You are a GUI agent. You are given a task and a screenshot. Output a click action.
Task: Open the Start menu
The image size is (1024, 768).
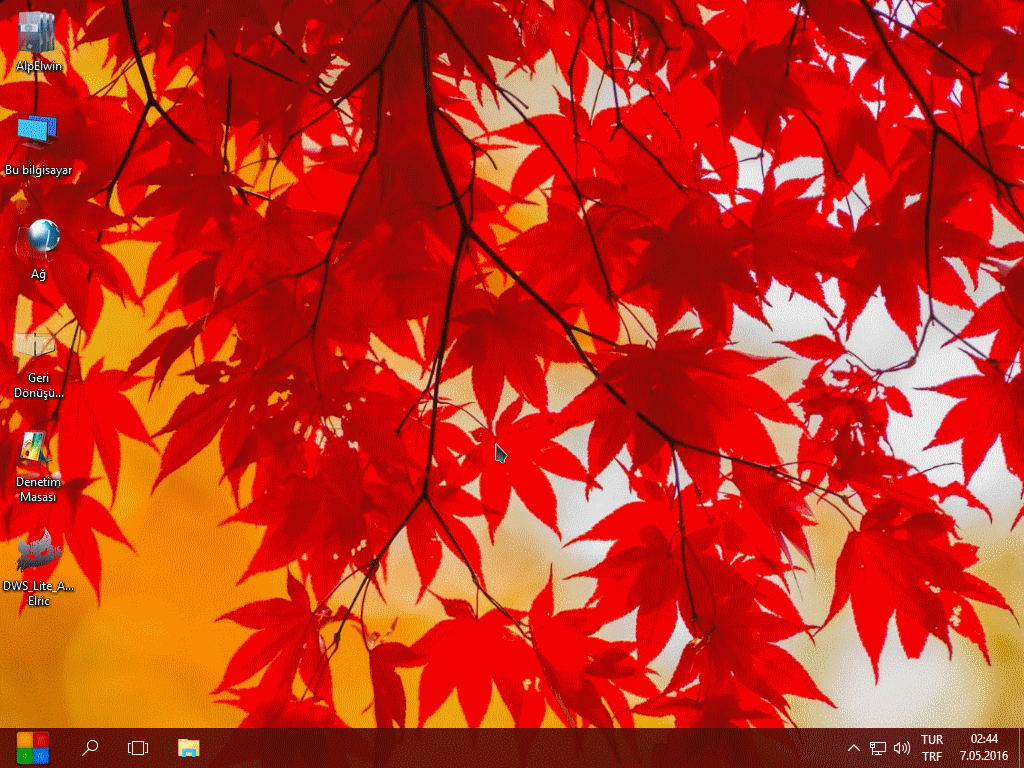pos(32,747)
